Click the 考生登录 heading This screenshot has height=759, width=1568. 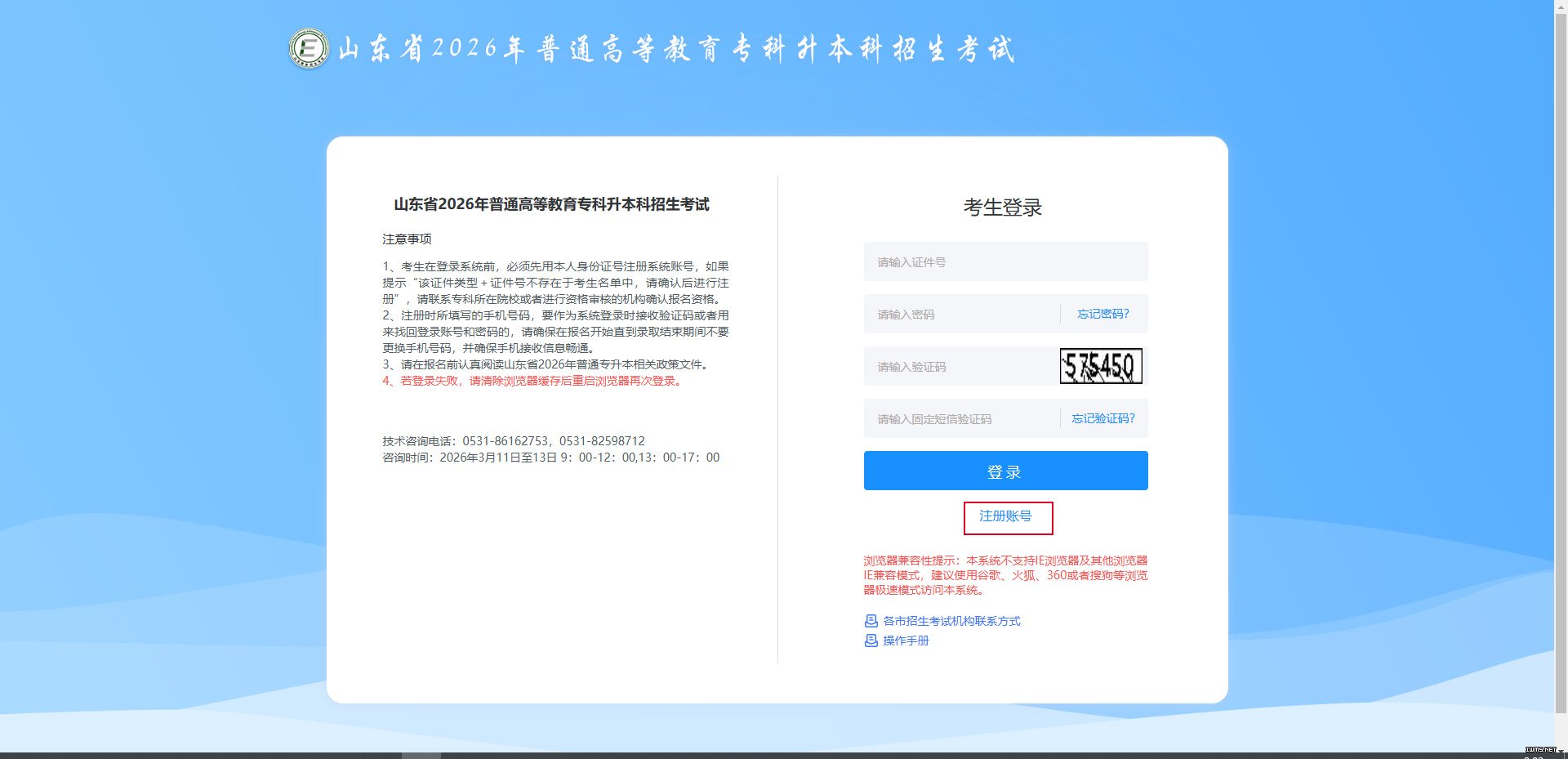tap(1003, 208)
